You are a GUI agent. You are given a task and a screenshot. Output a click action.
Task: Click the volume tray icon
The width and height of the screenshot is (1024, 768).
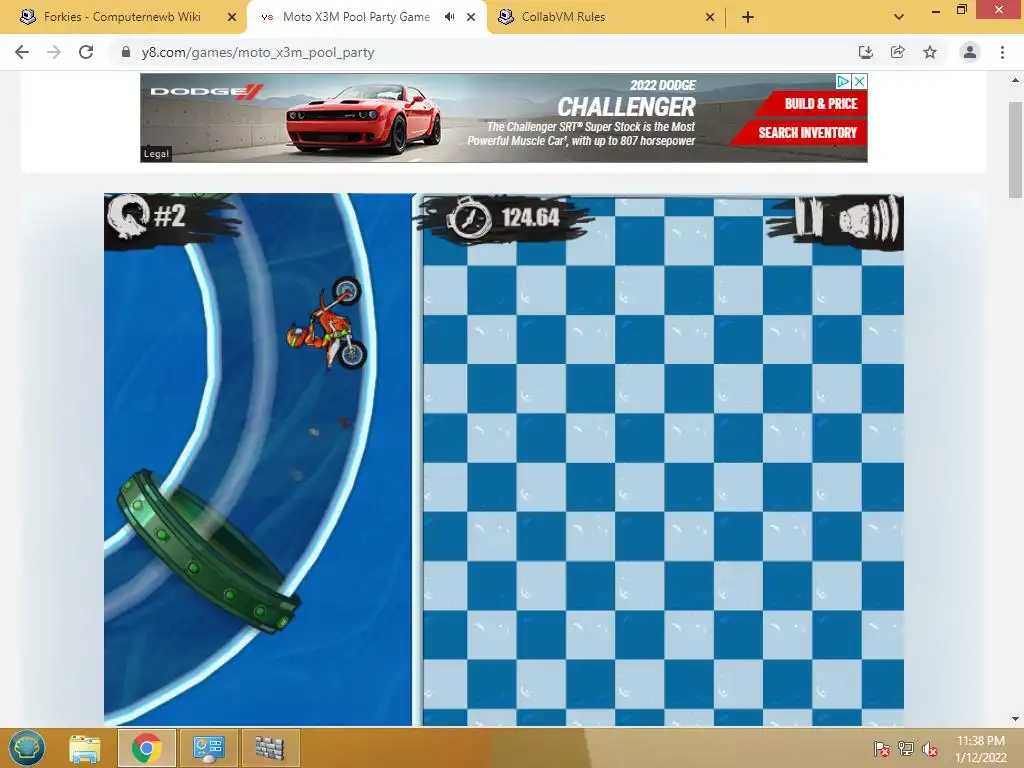930,749
